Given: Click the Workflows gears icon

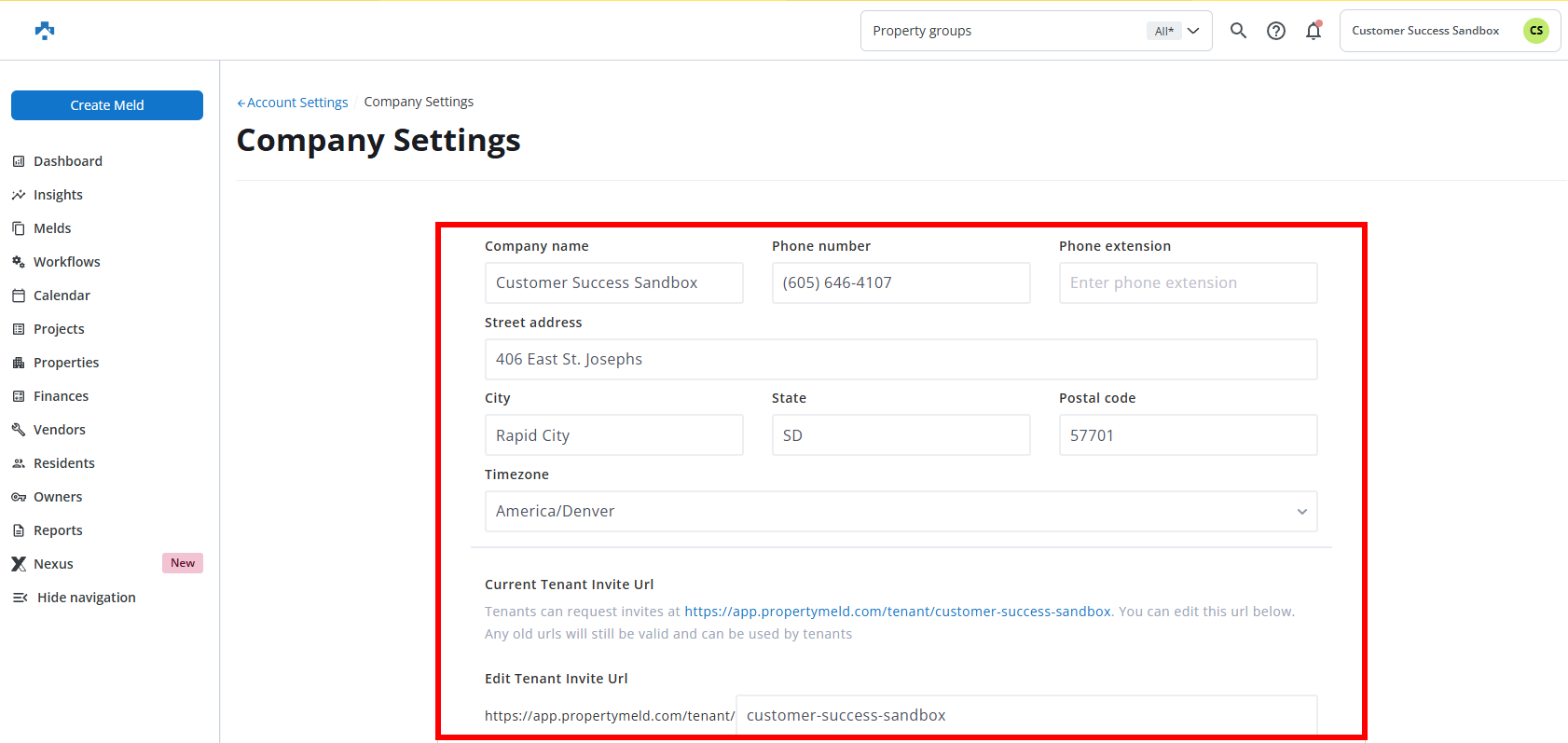Looking at the screenshot, I should (x=19, y=262).
